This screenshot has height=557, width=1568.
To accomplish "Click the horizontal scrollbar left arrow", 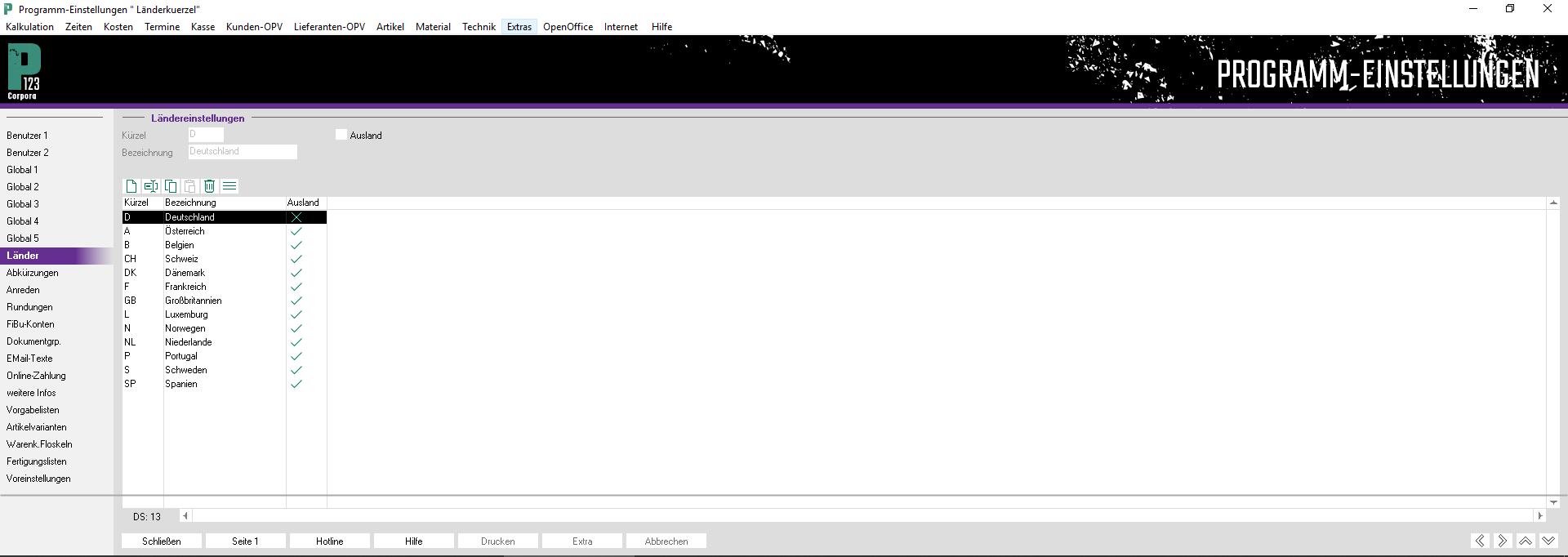I will (x=185, y=516).
